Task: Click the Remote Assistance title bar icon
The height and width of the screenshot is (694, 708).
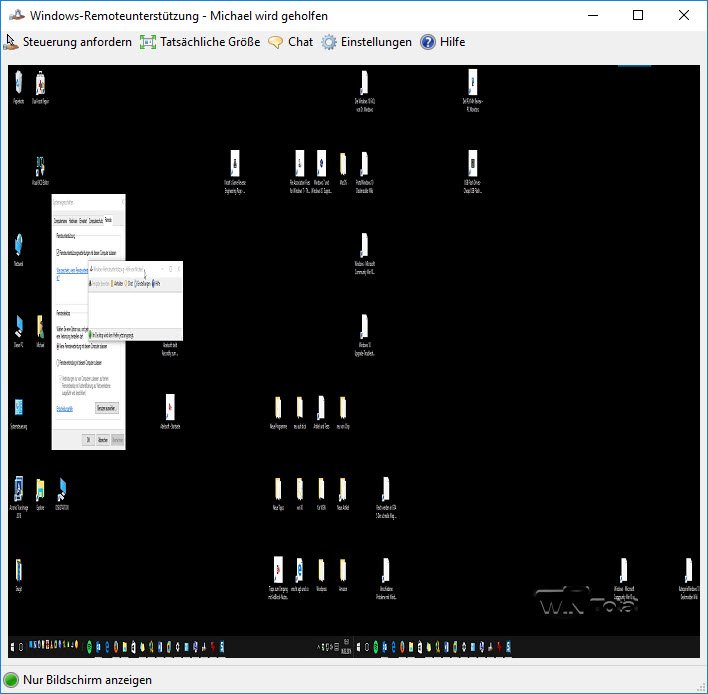Action: pos(17,15)
